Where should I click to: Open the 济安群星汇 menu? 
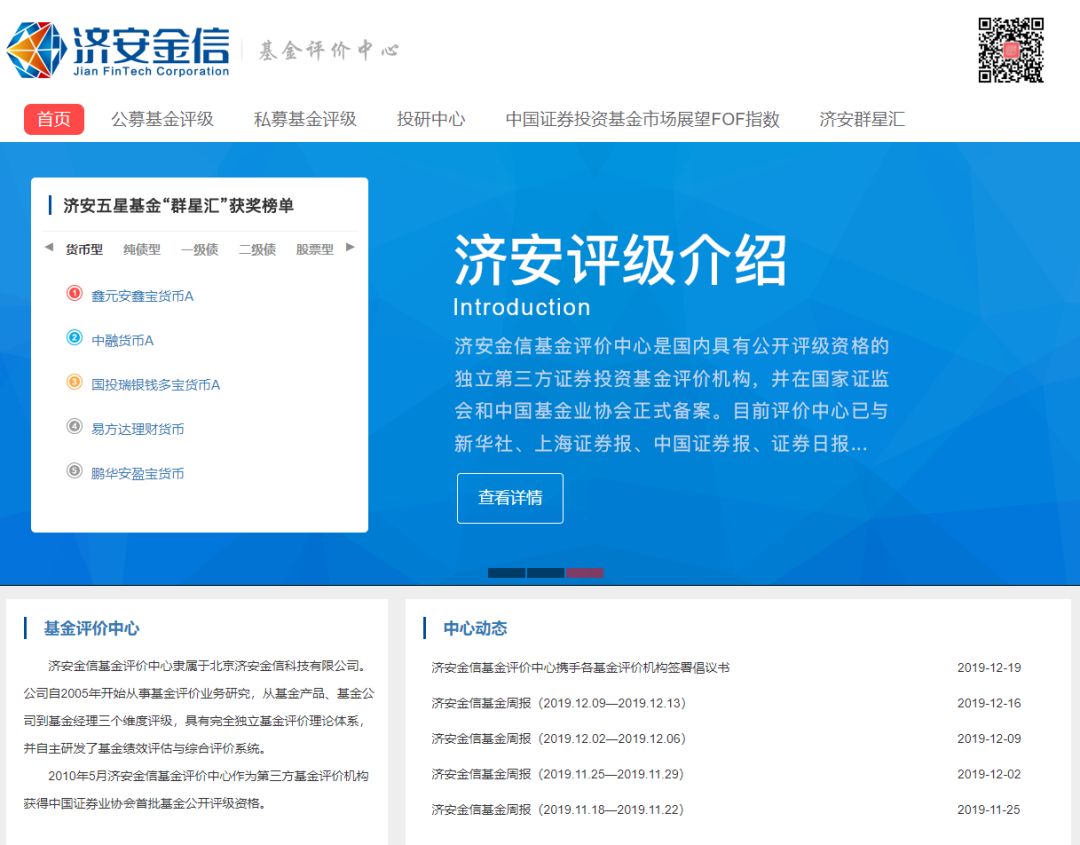[862, 119]
